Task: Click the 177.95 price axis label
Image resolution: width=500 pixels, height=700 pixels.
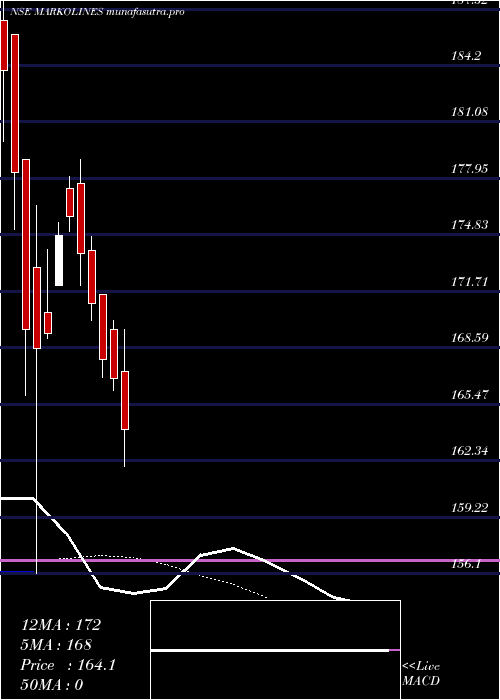Action: tap(470, 169)
